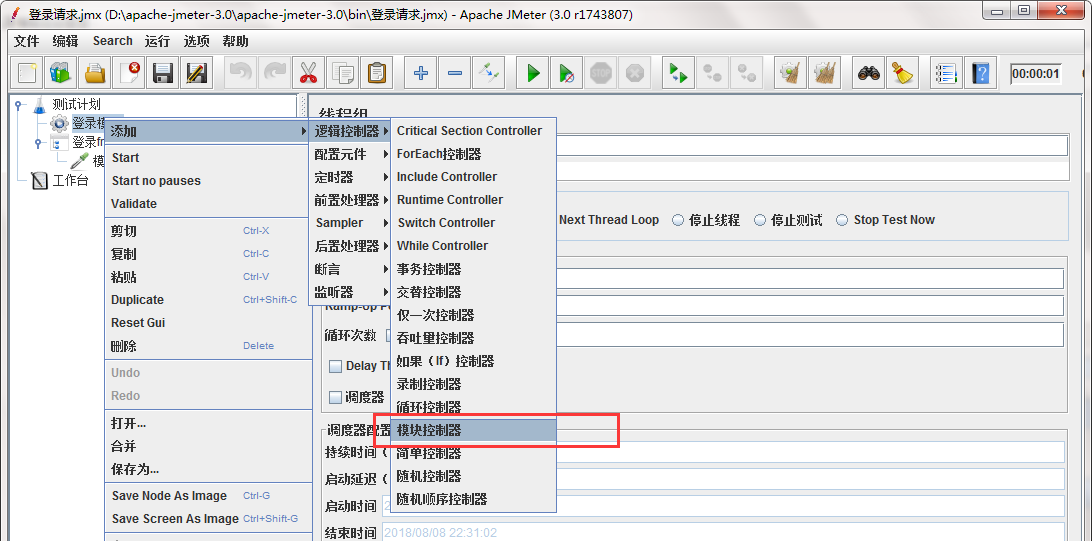Choose Critical Section Controller
The image size is (1092, 541).
(474, 131)
